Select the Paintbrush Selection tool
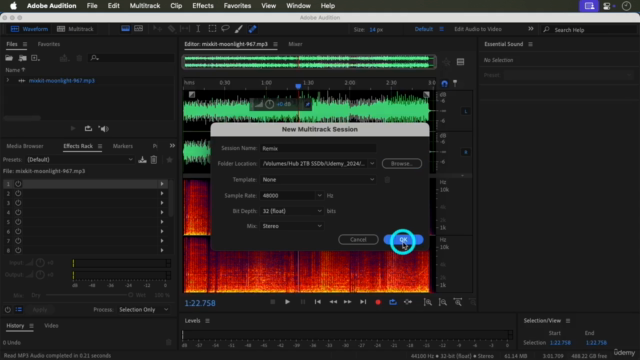This screenshot has width=640, height=360. point(239,29)
